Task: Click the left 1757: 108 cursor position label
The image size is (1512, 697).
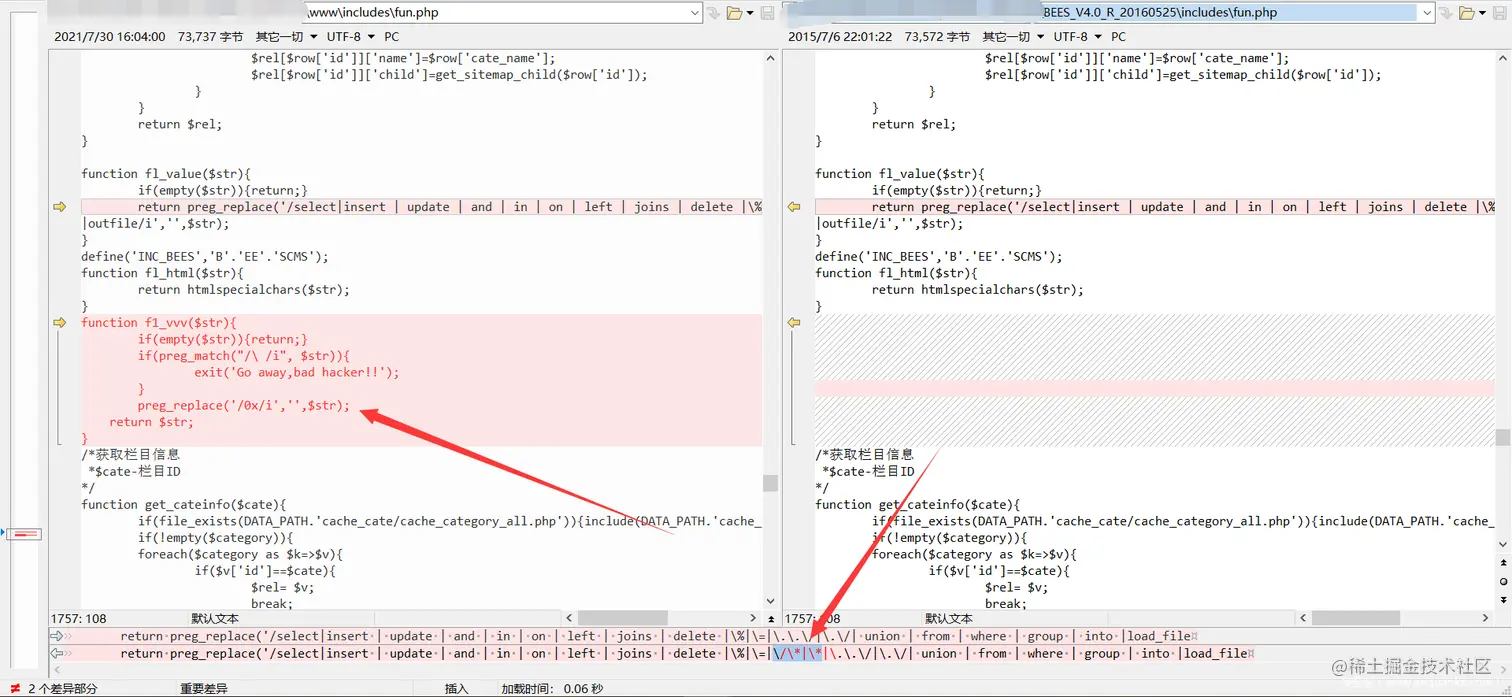Action: coord(80,619)
